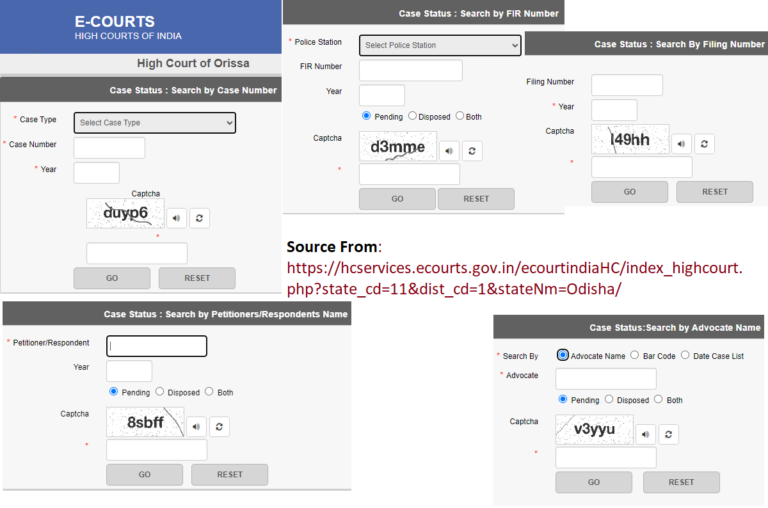Play audio for l49hh captcha
Screen dimensions: 768x508
point(681,144)
